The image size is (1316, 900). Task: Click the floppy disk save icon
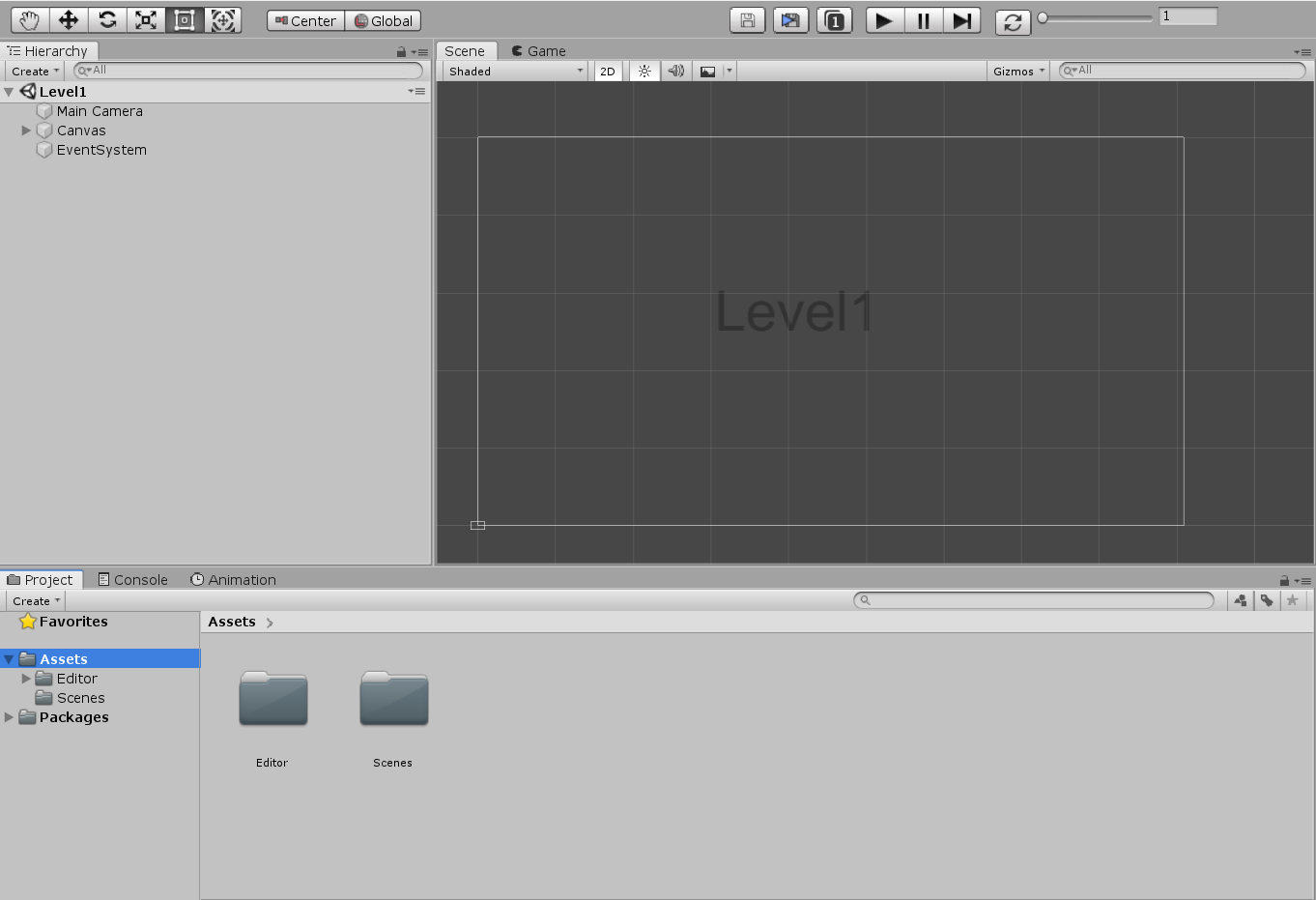pyautogui.click(x=748, y=20)
